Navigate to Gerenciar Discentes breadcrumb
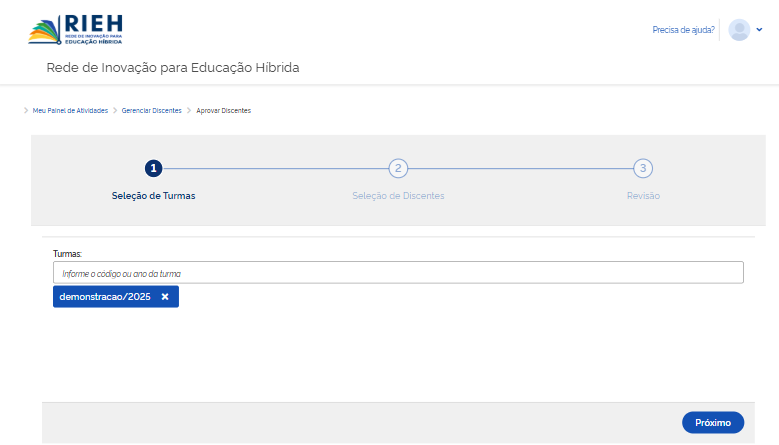The image size is (779, 445). 152,110
